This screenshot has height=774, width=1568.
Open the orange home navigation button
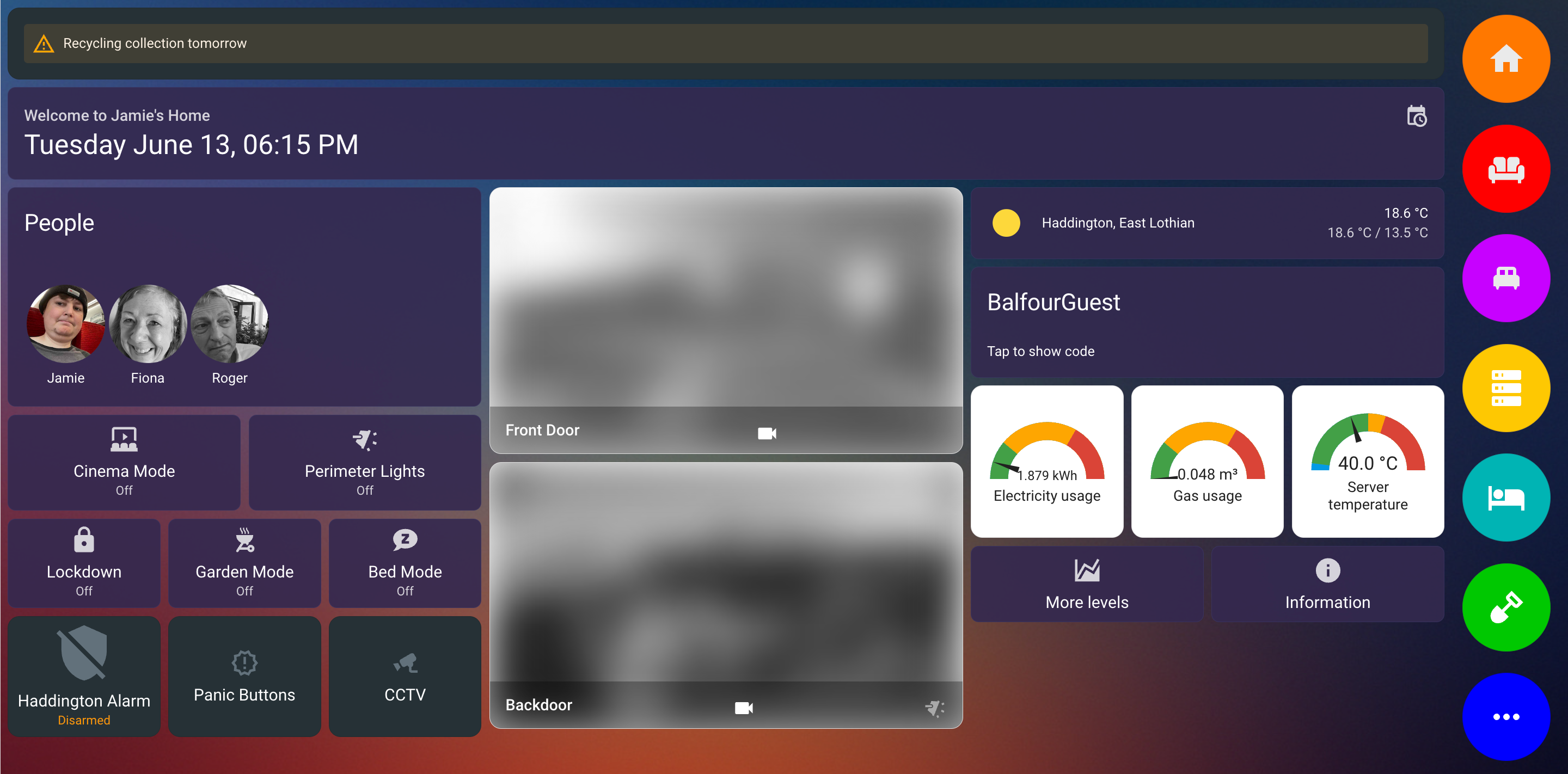click(1505, 59)
